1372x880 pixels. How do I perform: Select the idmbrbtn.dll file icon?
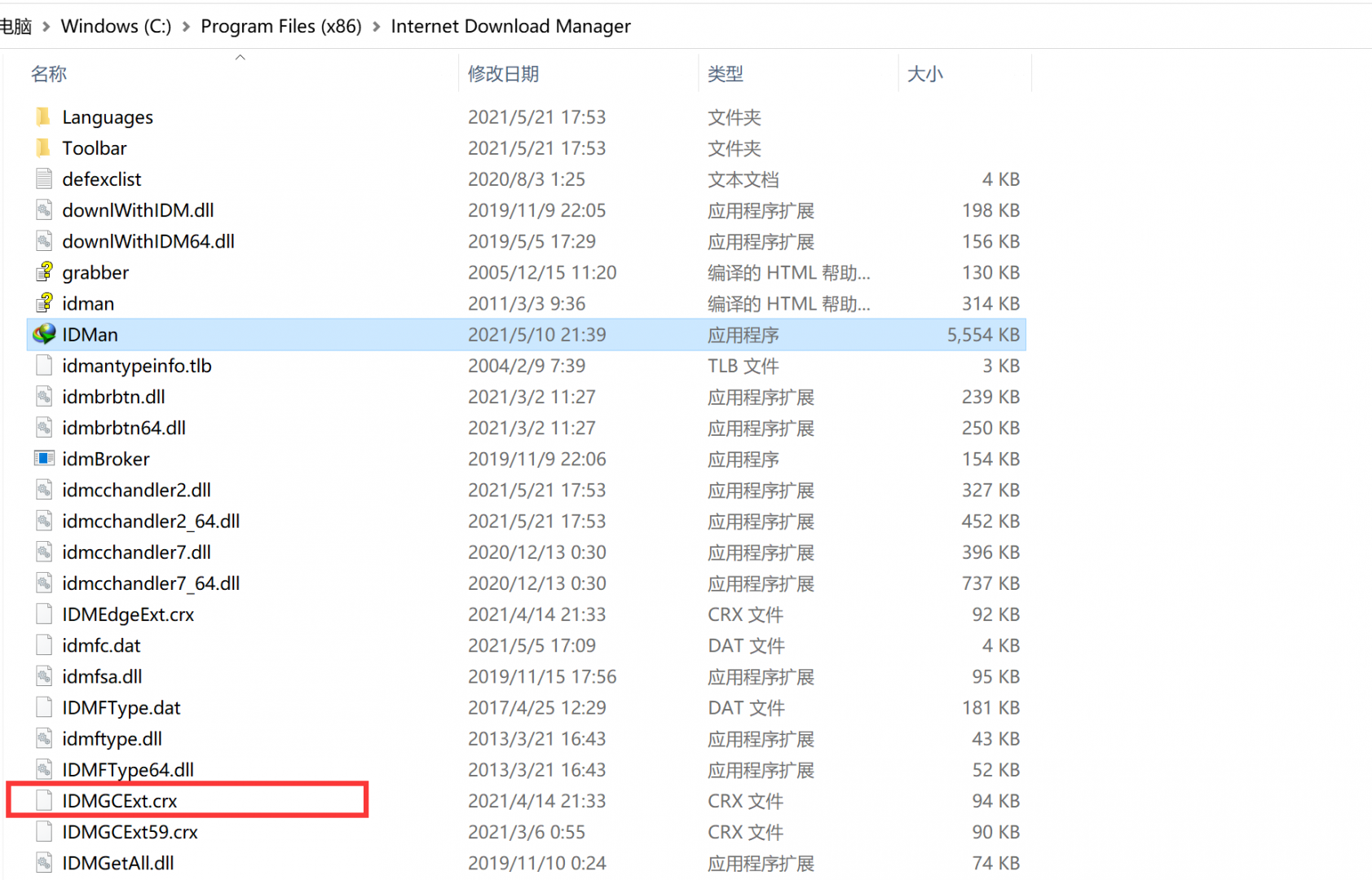pos(44,397)
